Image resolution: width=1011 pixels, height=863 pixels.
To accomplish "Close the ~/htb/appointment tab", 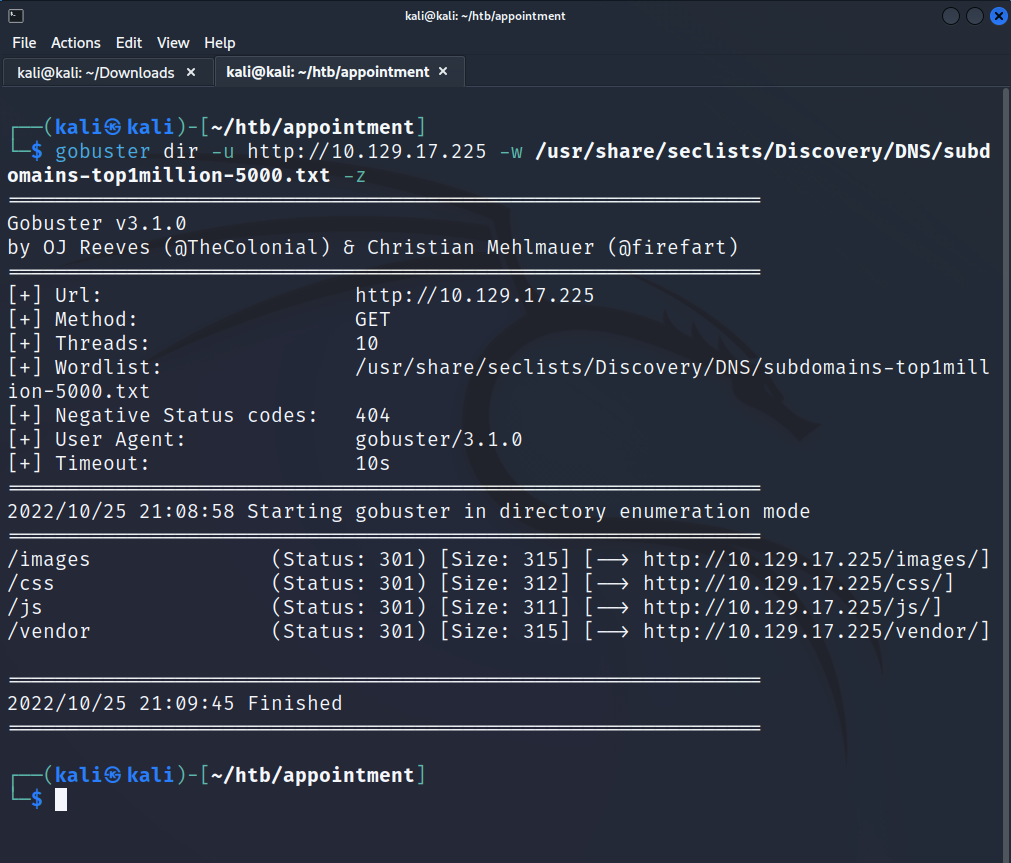I will coord(443,72).
